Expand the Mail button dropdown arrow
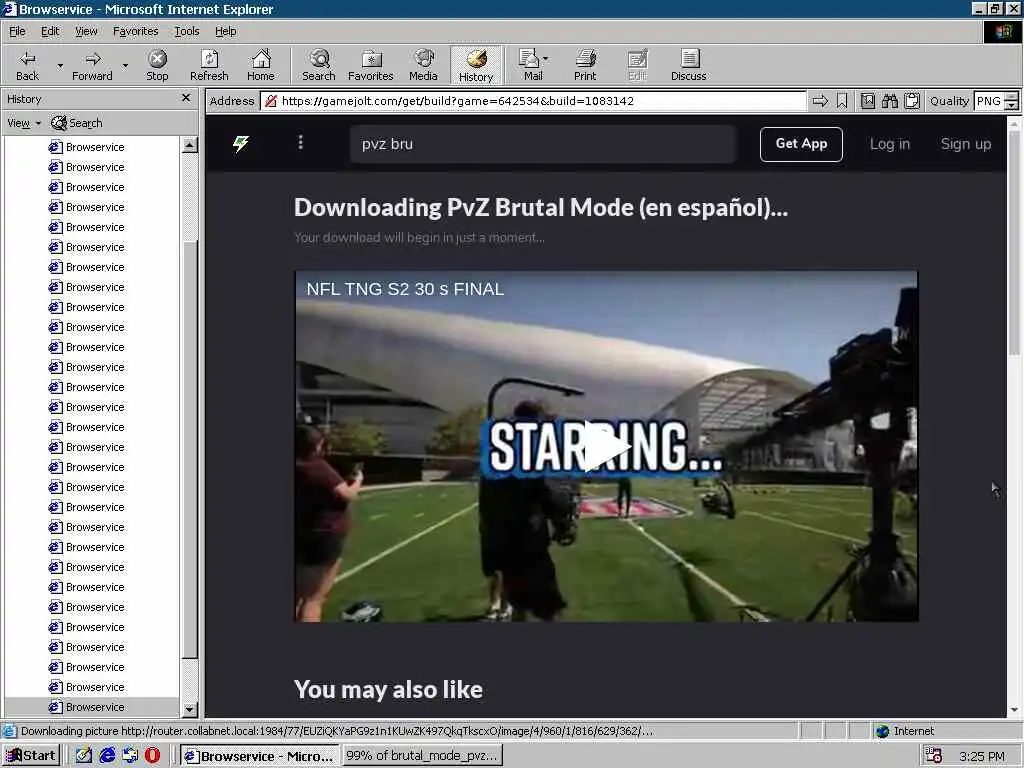The width and height of the screenshot is (1024, 768). pyautogui.click(x=546, y=59)
